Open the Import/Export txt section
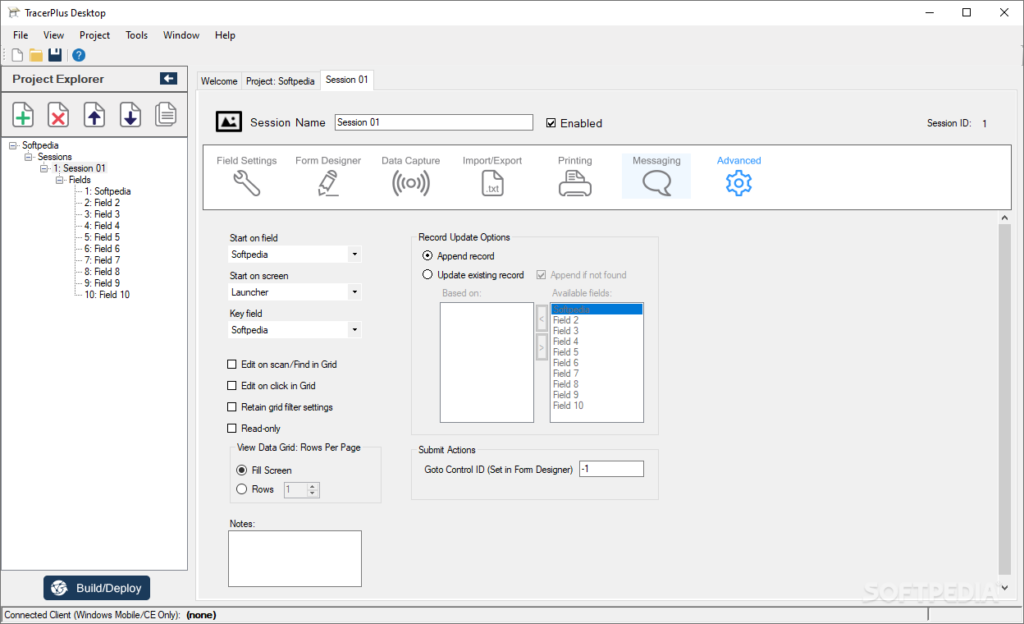This screenshot has width=1024, height=624. pos(492,176)
